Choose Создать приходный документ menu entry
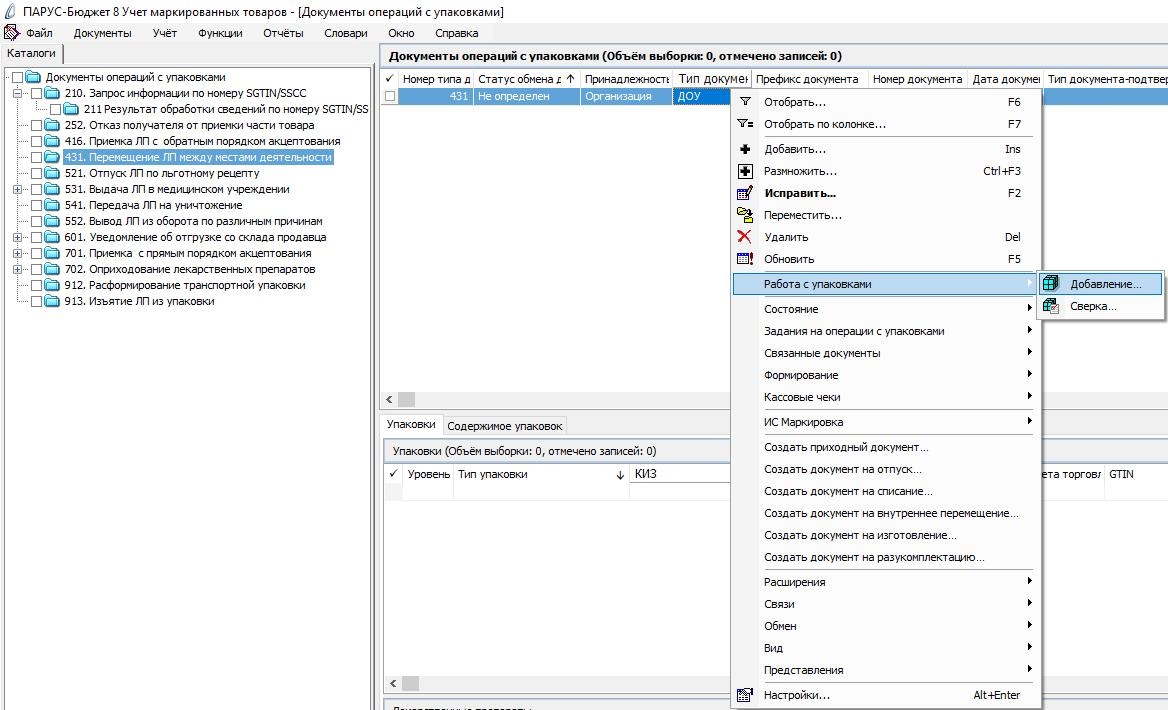 pos(846,447)
